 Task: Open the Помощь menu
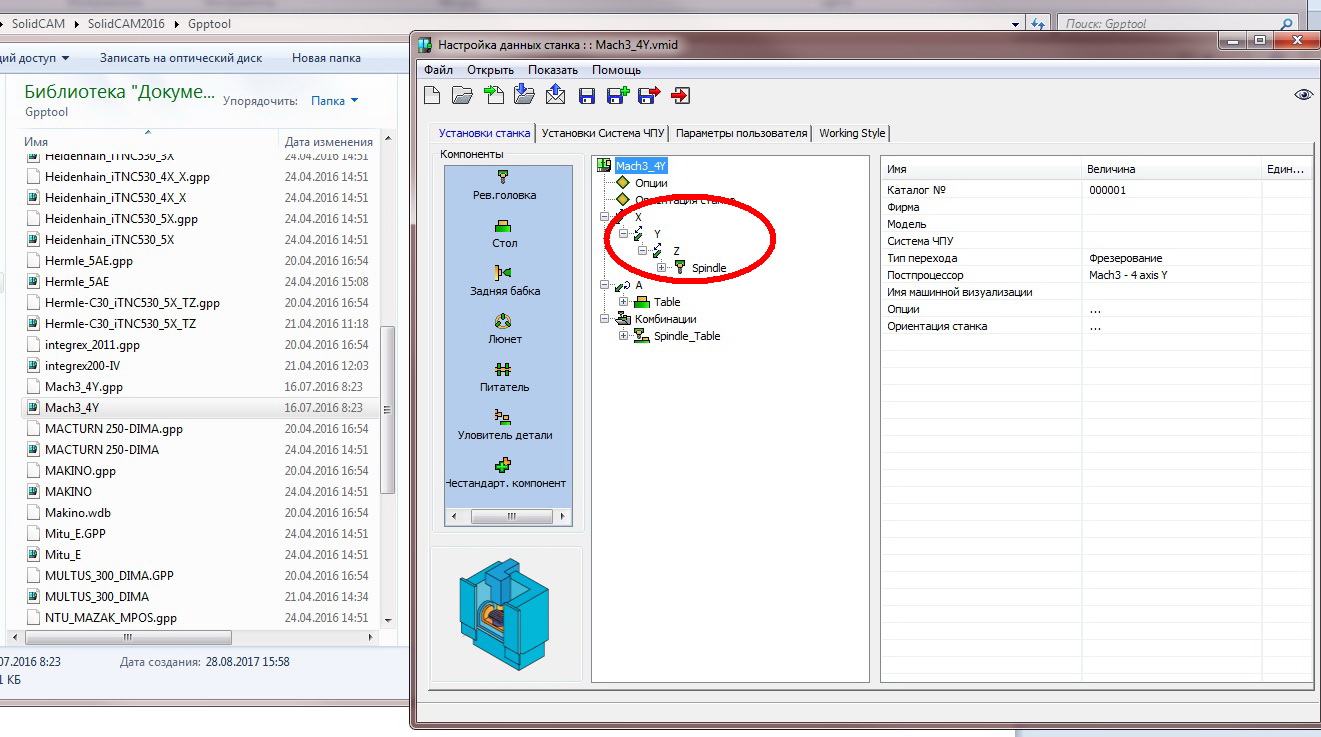[x=616, y=70]
